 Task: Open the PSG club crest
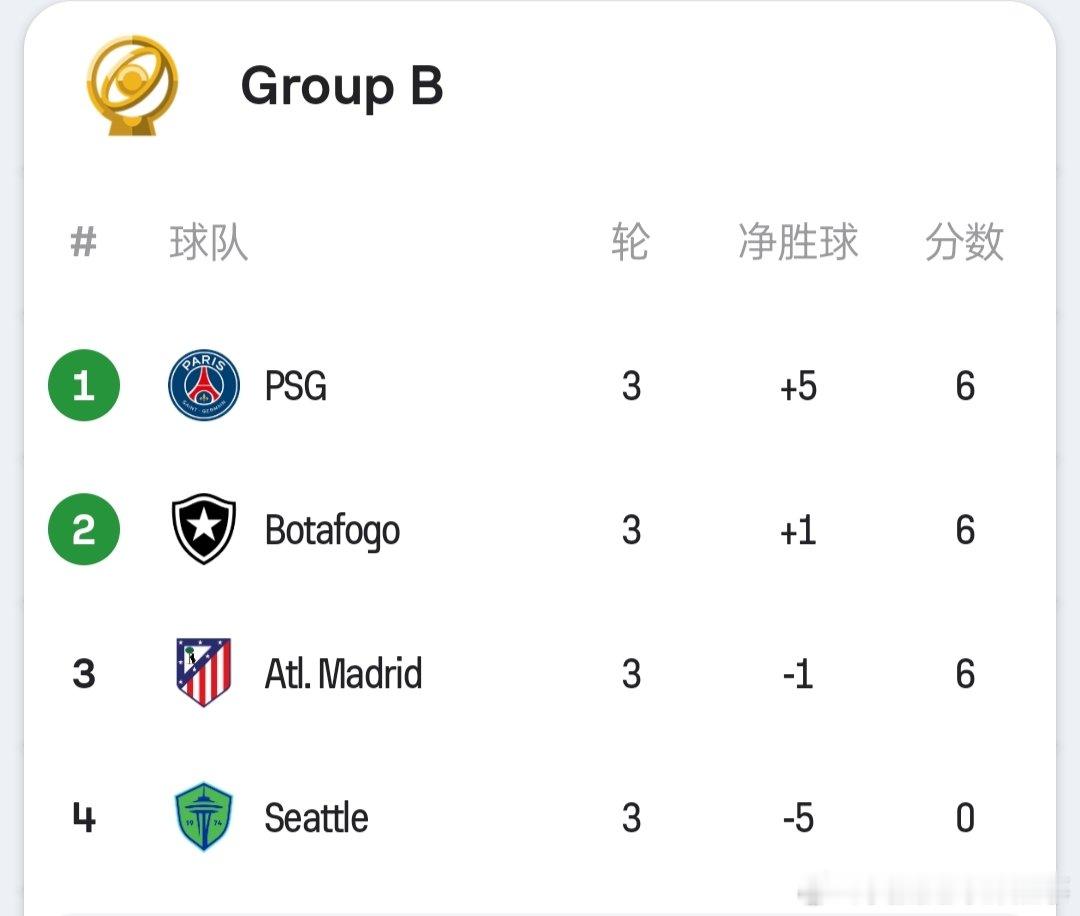(204, 385)
